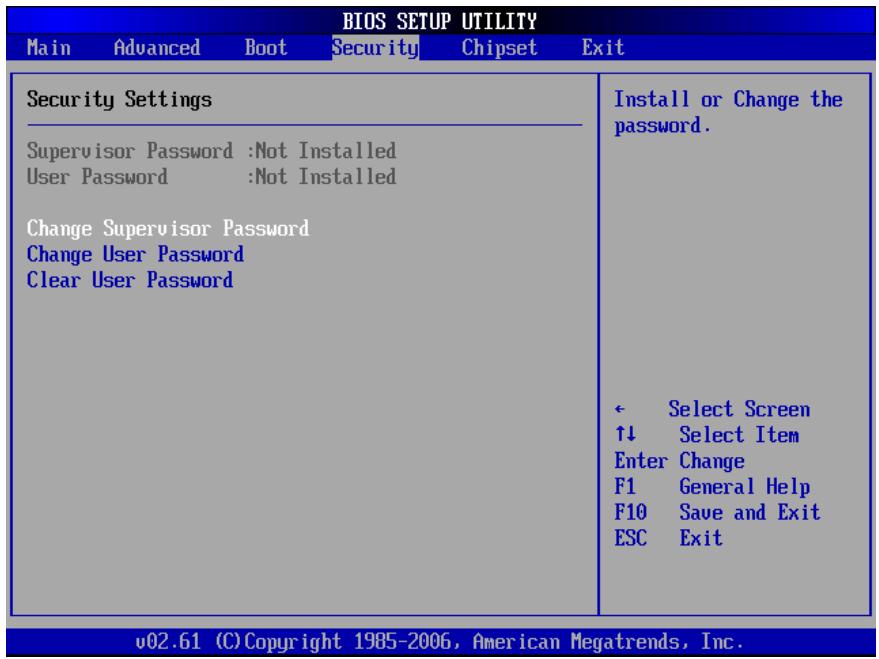Click the American Megatrends copyright footer

[440, 641]
